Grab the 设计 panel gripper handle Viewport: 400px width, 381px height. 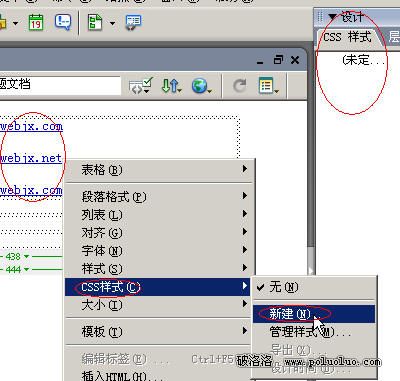pos(320,16)
